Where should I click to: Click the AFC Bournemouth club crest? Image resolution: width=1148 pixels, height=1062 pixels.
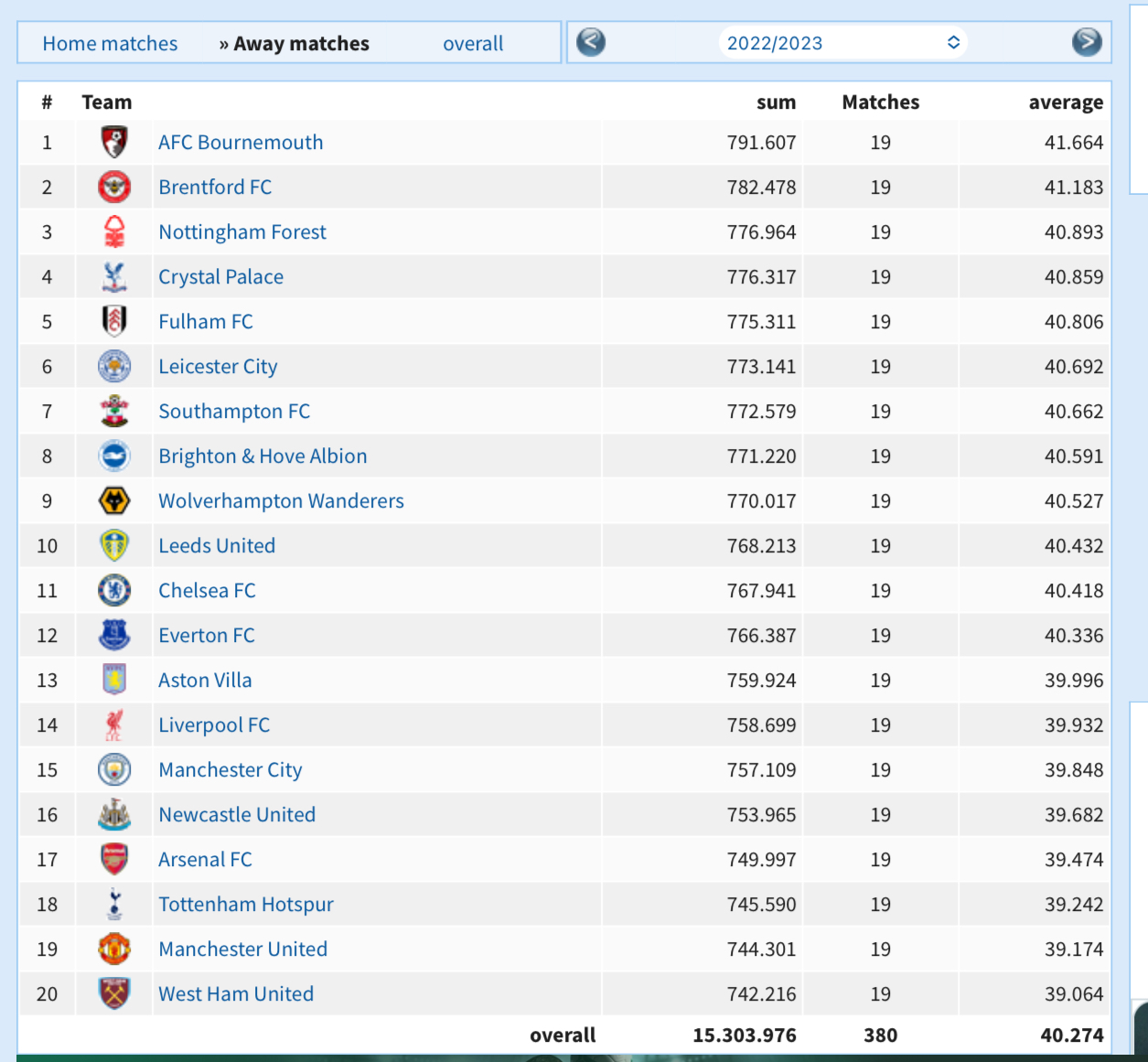(114, 142)
